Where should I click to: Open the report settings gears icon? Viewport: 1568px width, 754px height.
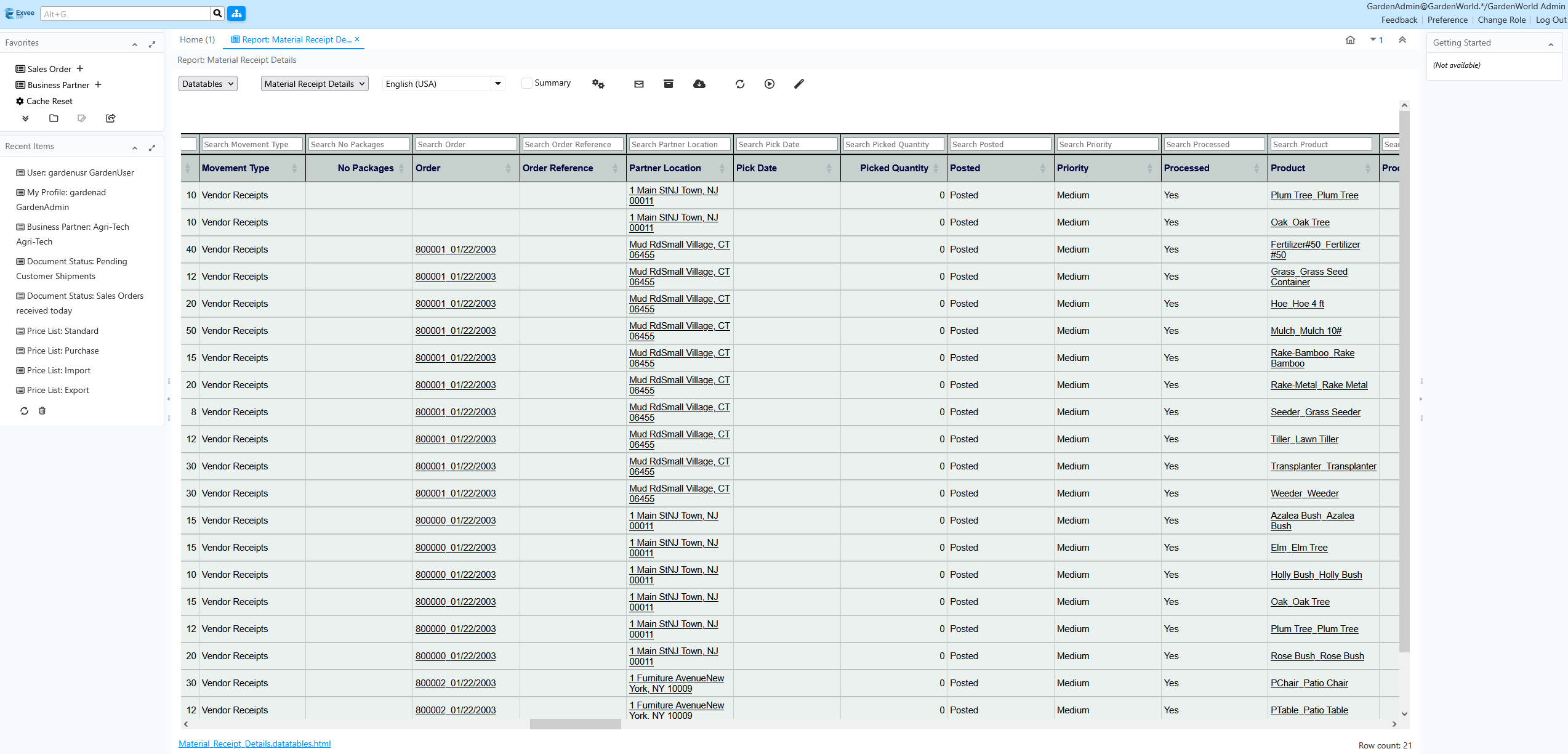coord(598,84)
